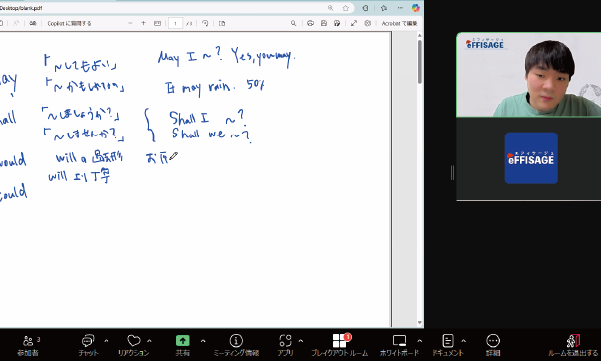
Task: Expand the chat options arrow
Action: [x=106, y=340]
